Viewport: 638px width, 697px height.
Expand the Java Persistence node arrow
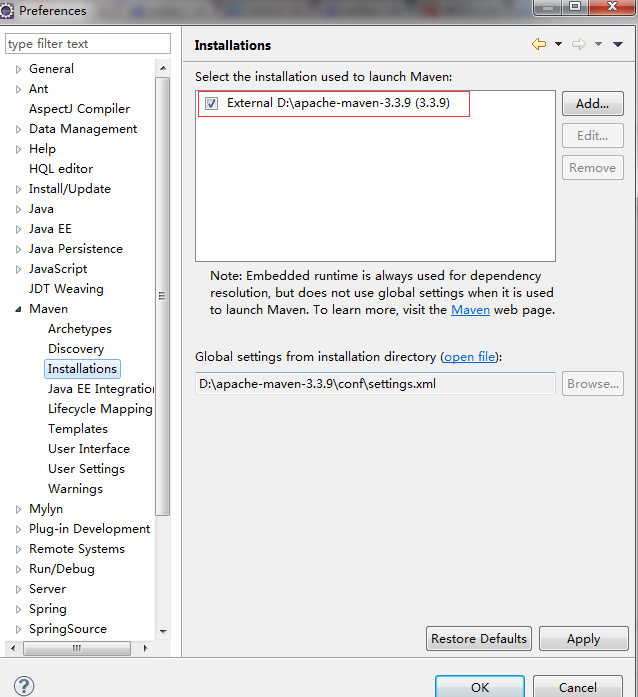[18, 249]
